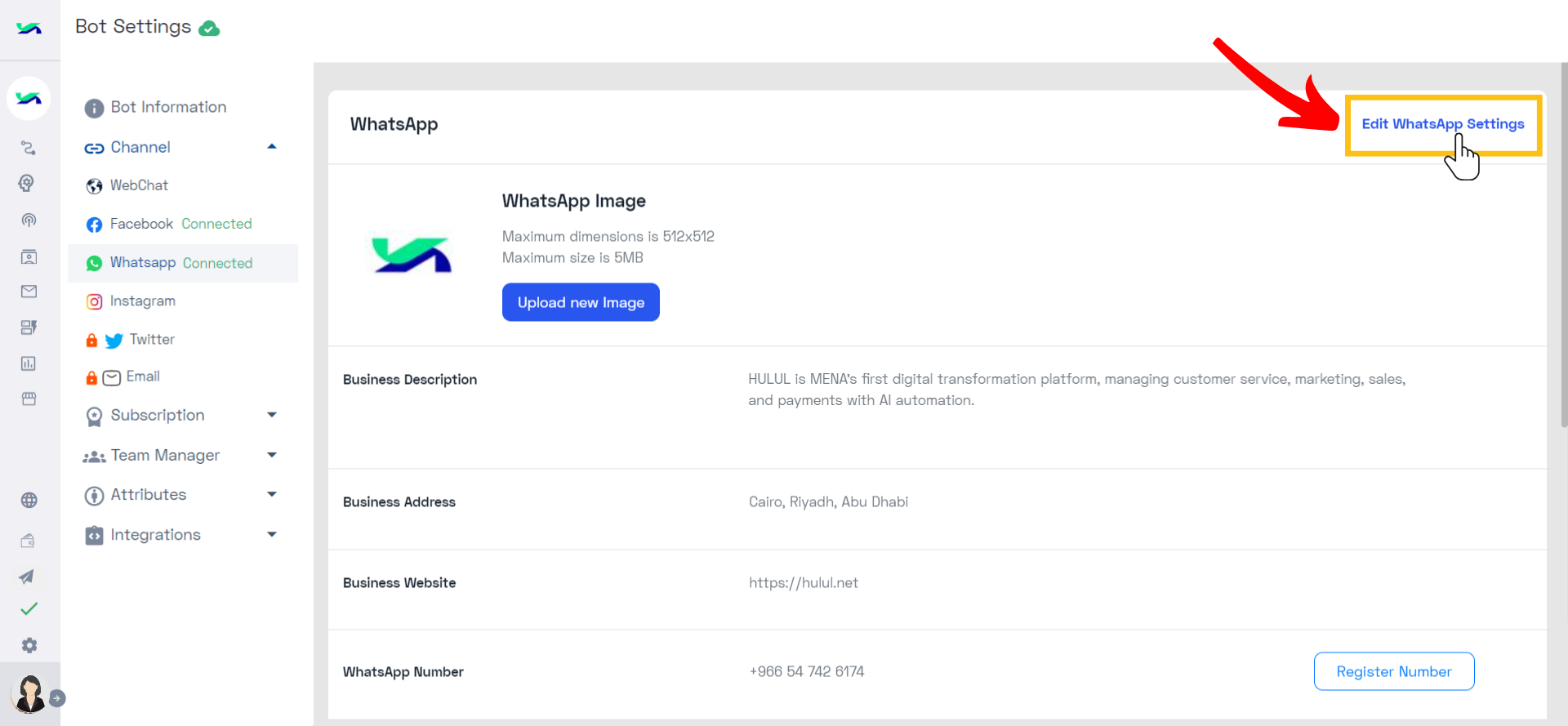Click the Attributes icon
Image resolution: width=1568 pixels, height=726 pixels.
(x=94, y=495)
